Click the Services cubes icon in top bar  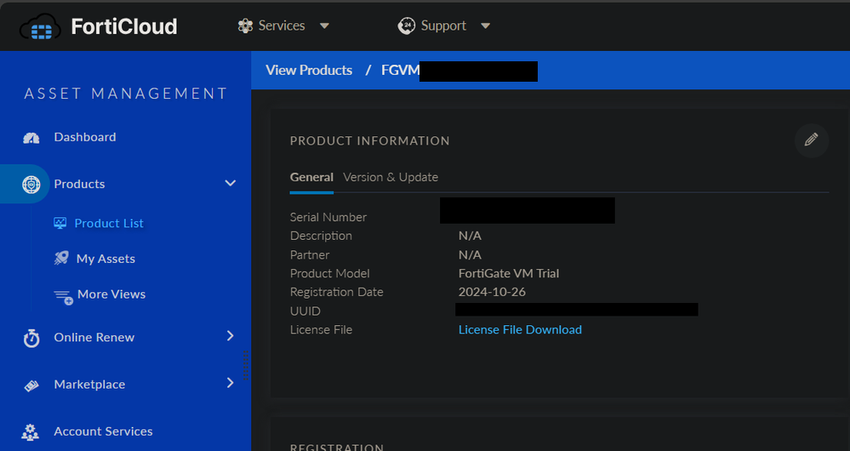pos(244,26)
